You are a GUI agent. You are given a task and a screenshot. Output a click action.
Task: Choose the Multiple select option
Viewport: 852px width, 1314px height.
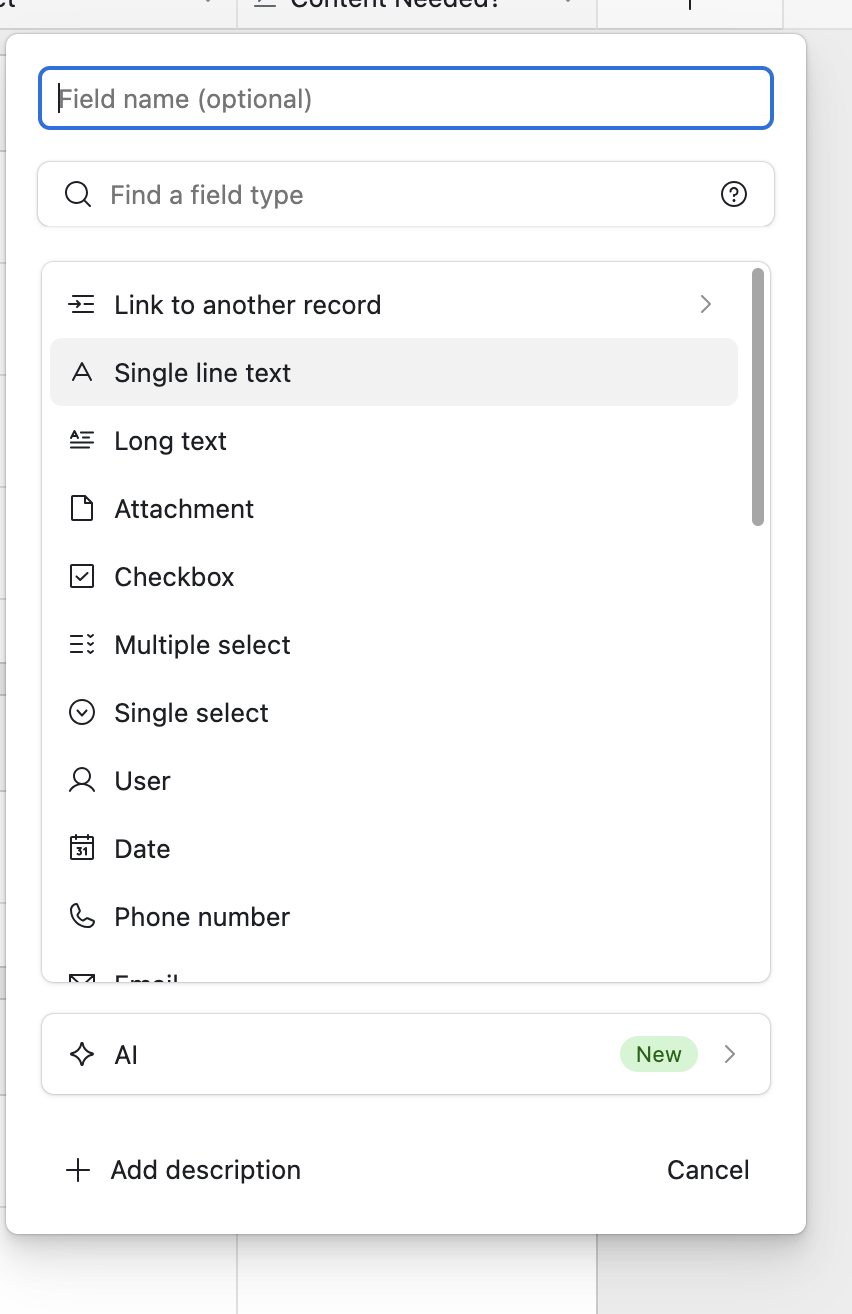[x=202, y=645]
